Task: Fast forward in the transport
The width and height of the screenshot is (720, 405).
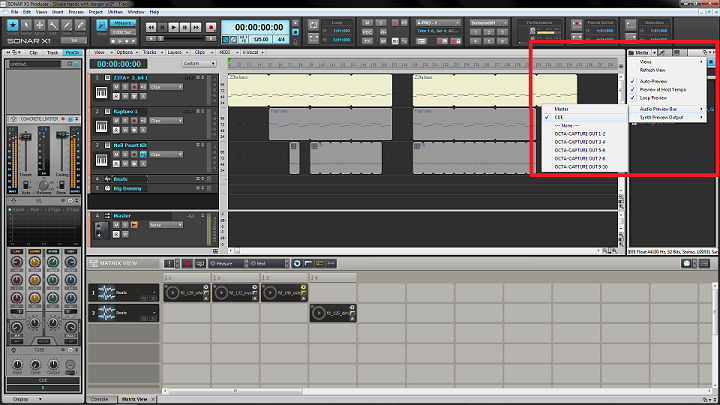Action: [196, 28]
